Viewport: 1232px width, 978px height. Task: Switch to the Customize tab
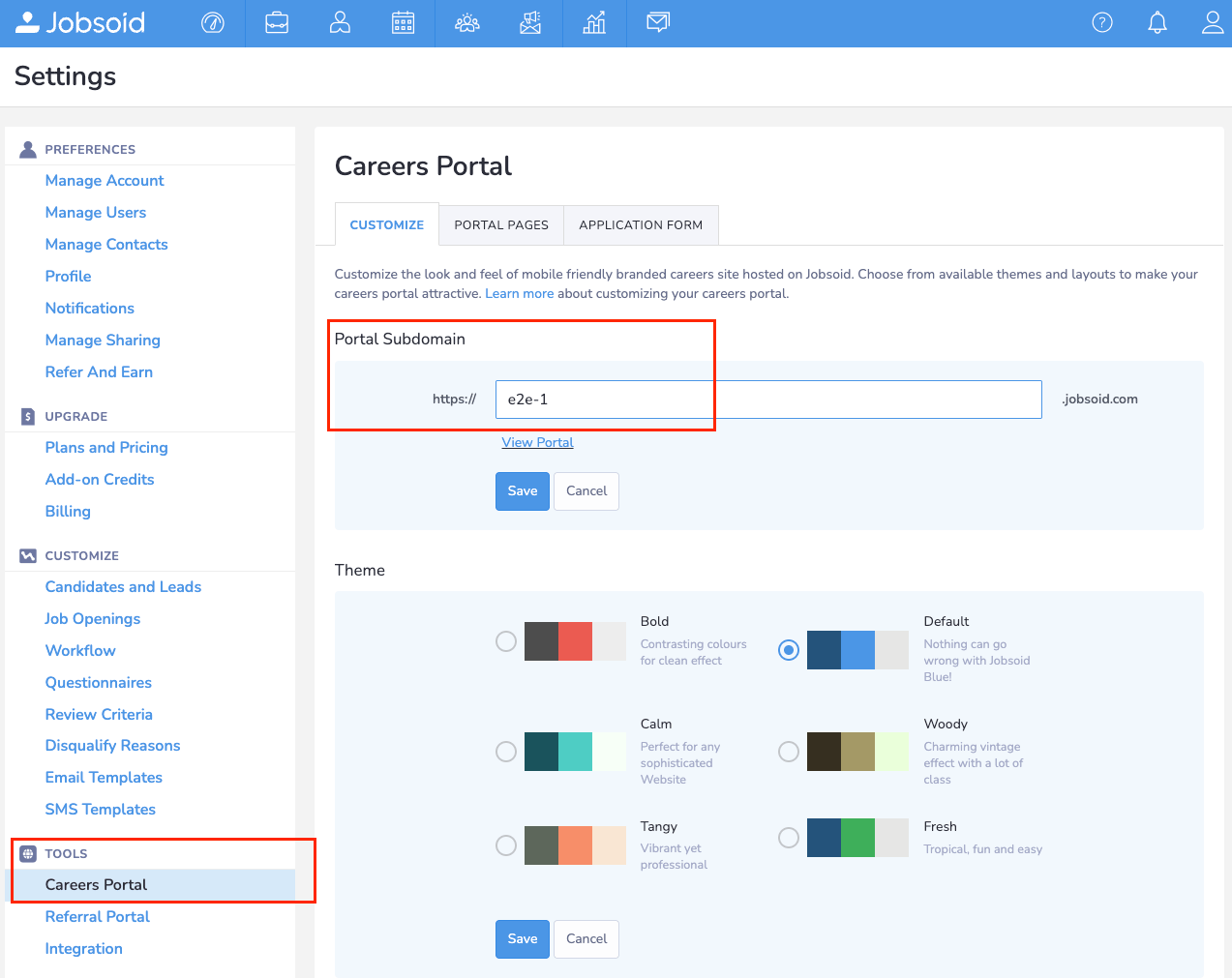point(387,224)
